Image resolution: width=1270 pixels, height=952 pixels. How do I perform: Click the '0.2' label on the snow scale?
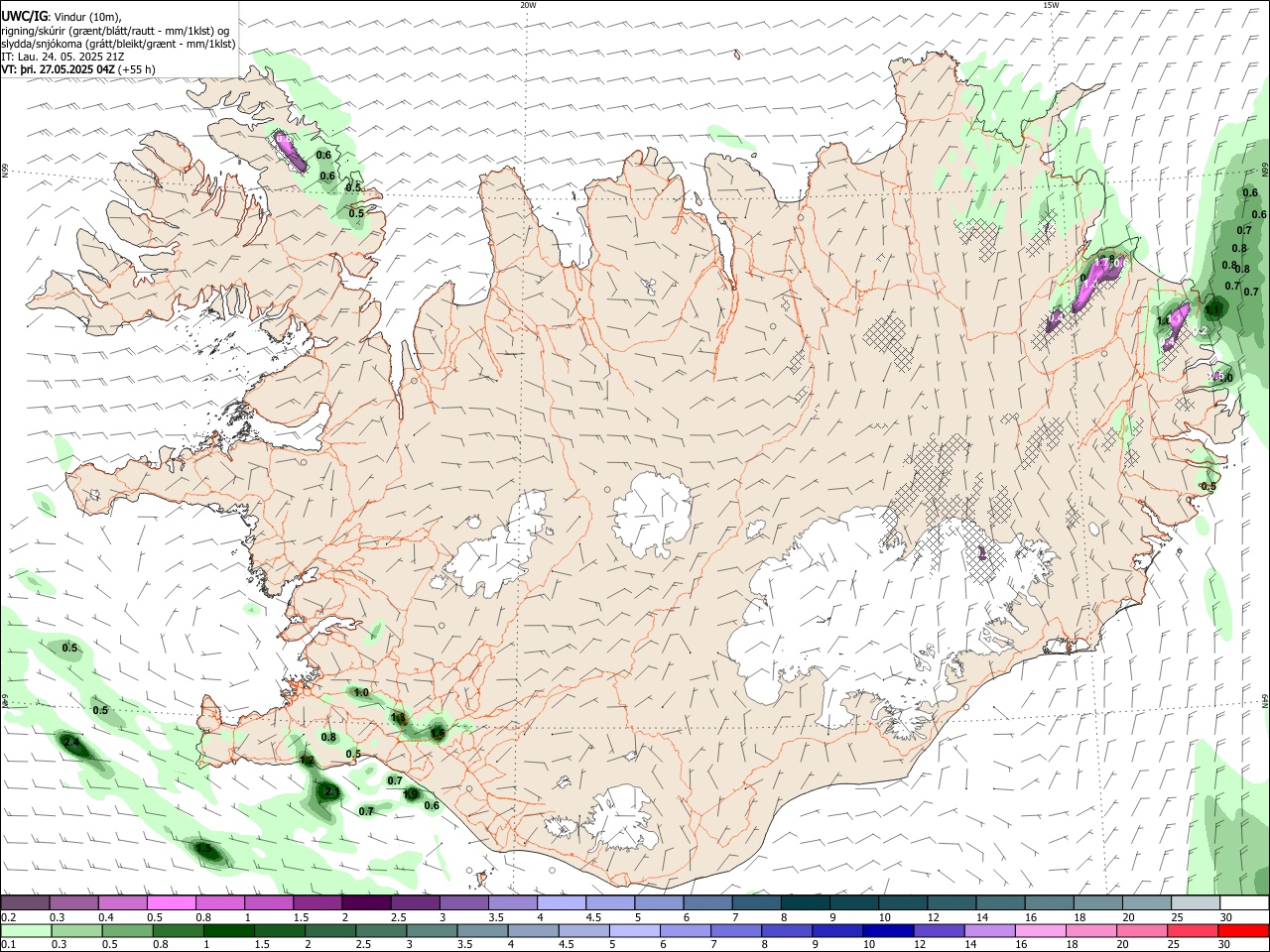pos(7,917)
